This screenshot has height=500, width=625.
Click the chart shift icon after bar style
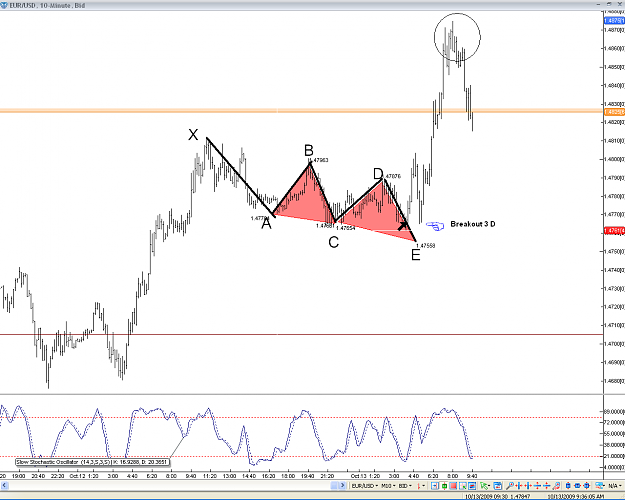(x=435, y=486)
